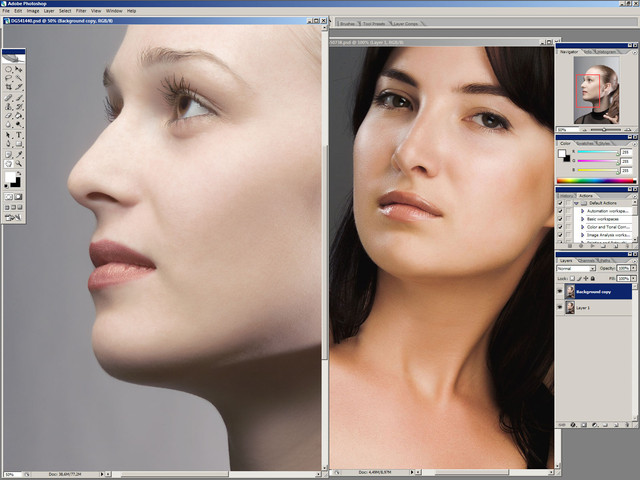The height and width of the screenshot is (480, 640).
Task: Jump to ImageReady button in toolbox
Action: pos(13,217)
